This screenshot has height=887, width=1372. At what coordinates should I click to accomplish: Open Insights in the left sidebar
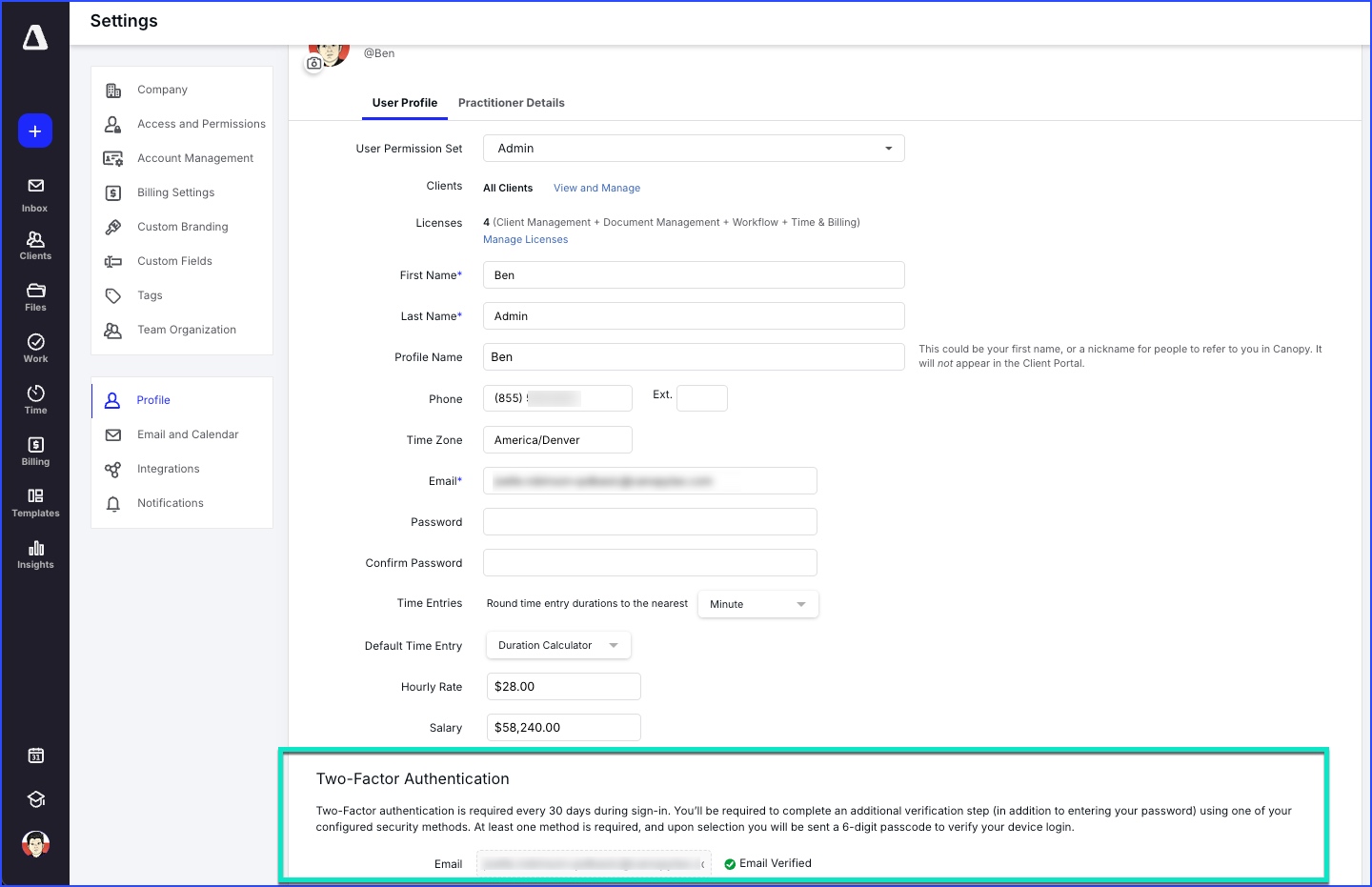pyautogui.click(x=35, y=554)
